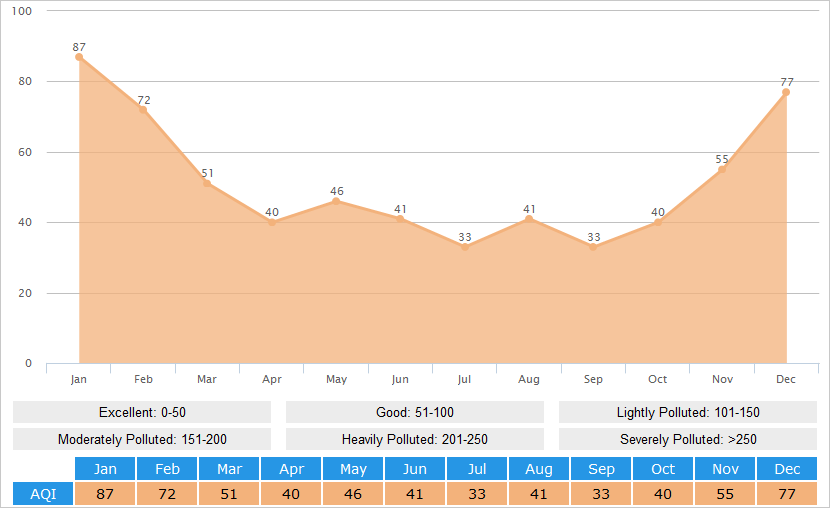Click the '77' data label above the December point

click(787, 82)
